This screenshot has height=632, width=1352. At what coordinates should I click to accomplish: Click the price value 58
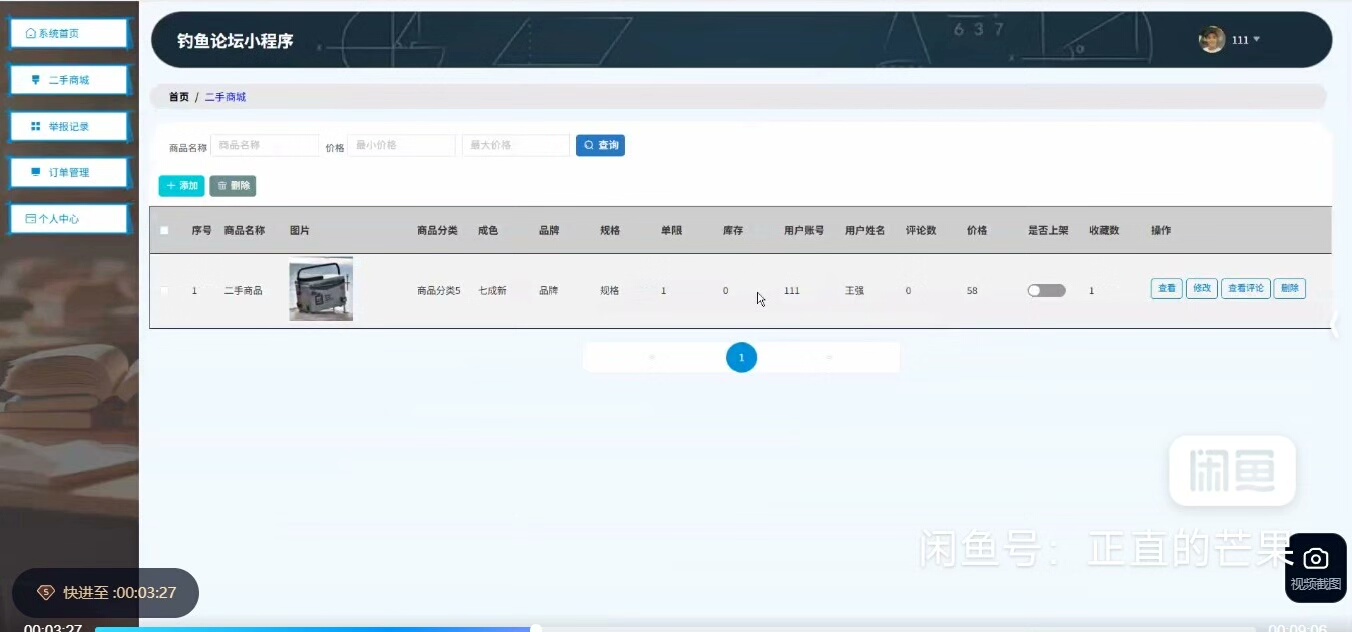pos(972,290)
